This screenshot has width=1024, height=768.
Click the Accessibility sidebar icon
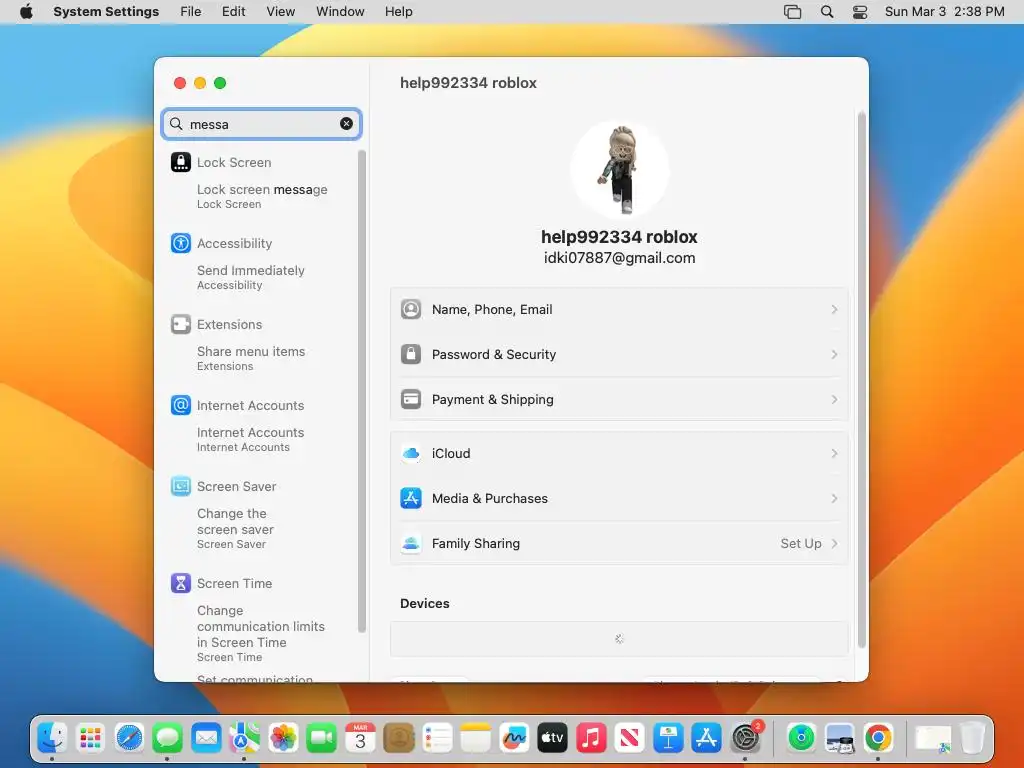pos(180,243)
